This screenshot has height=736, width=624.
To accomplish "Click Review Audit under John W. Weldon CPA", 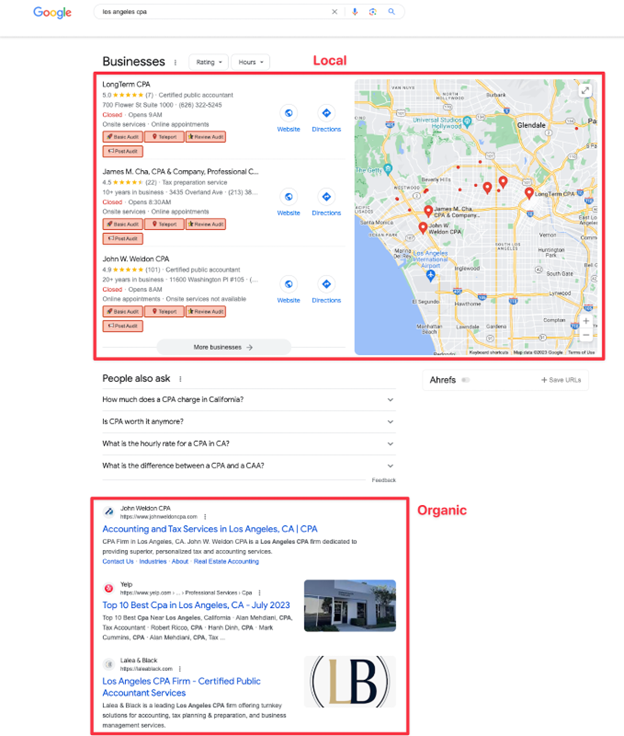I will (x=206, y=311).
